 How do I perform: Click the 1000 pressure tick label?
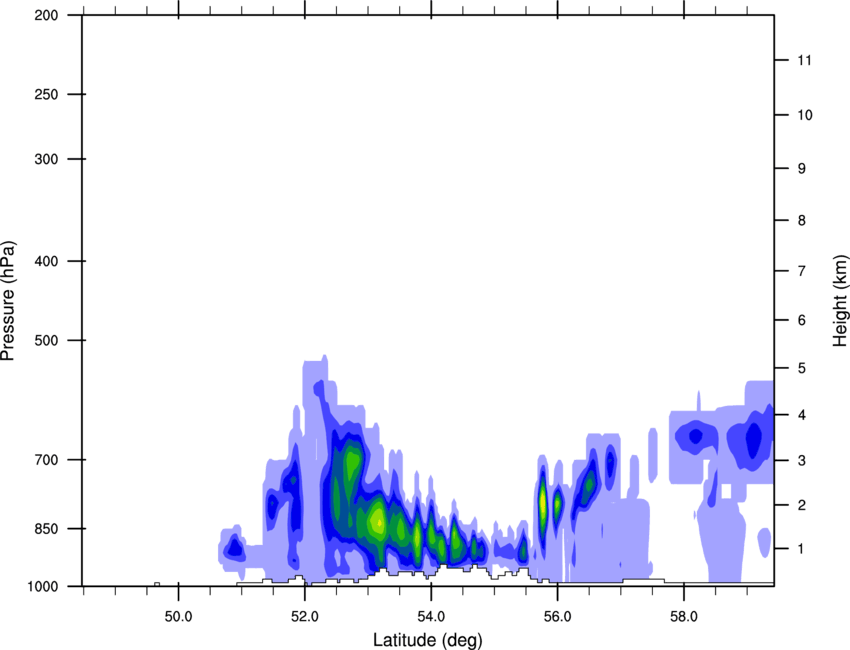pyautogui.click(x=42, y=586)
